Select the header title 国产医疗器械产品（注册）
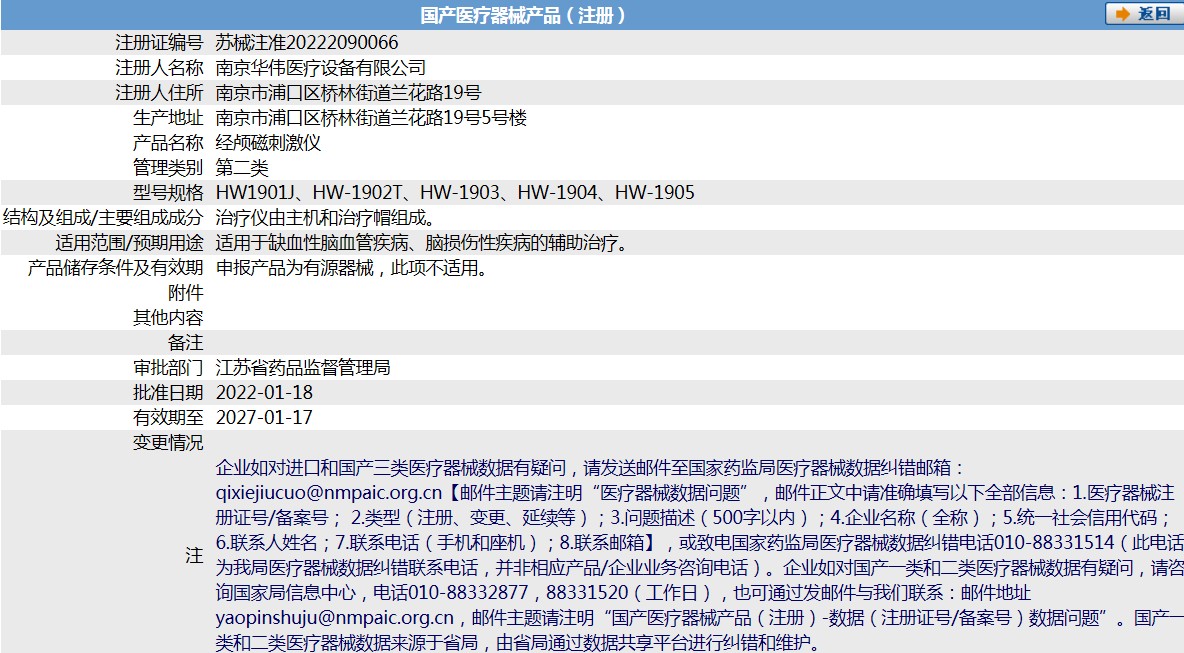 point(523,15)
